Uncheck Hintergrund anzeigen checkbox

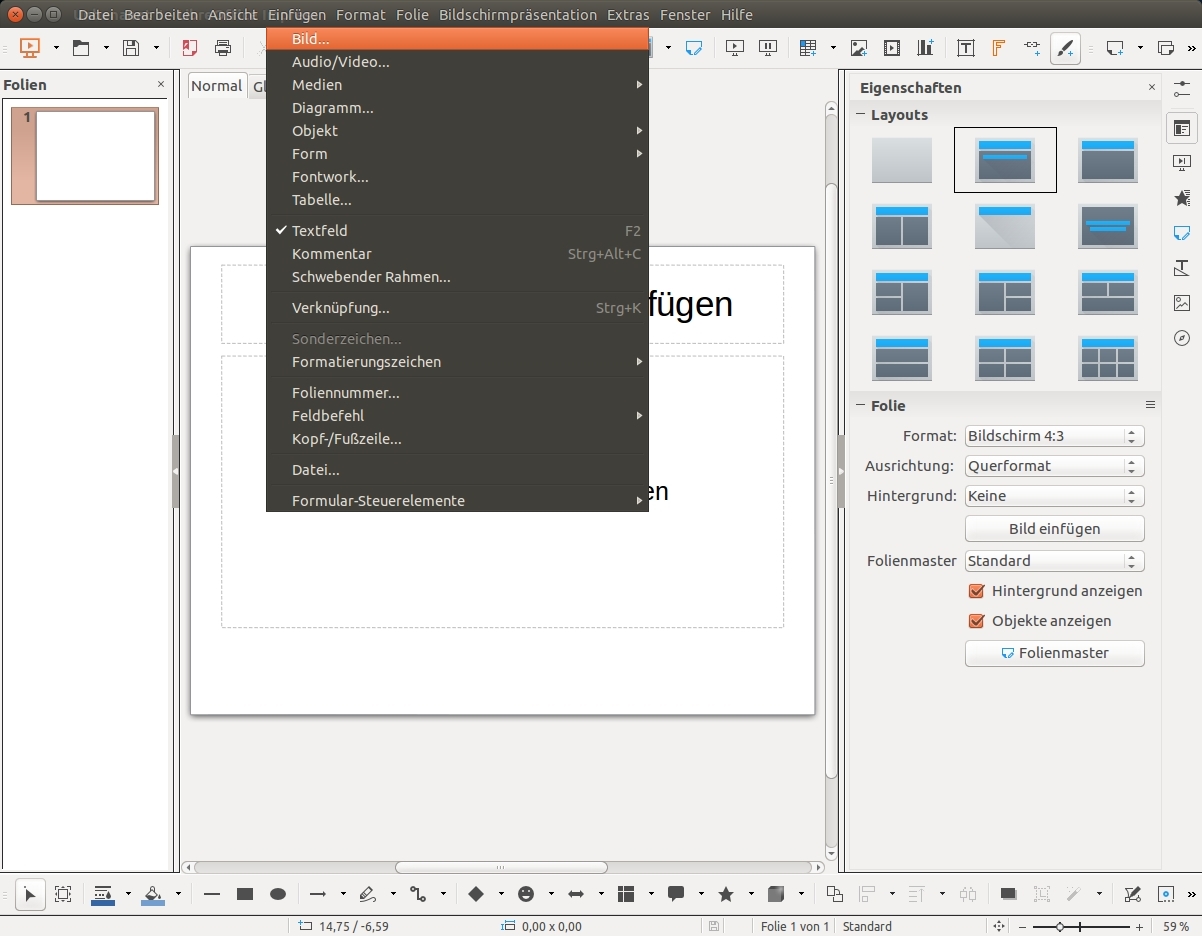(x=977, y=591)
